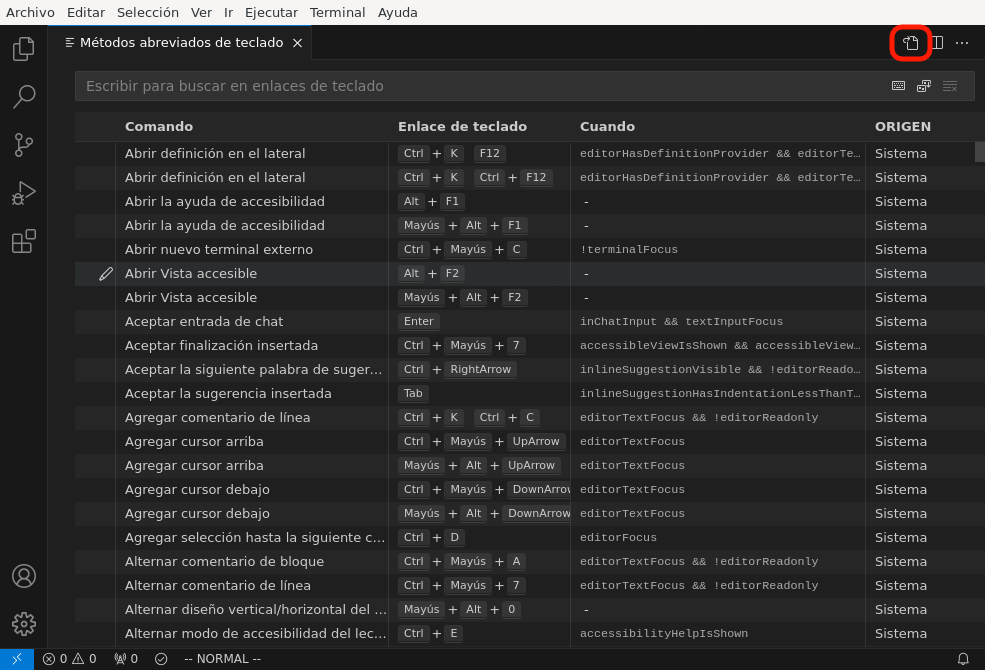The image size is (985, 670).
Task: Click the accessibilityHelpIsShown condition
Action: [x=663, y=634]
